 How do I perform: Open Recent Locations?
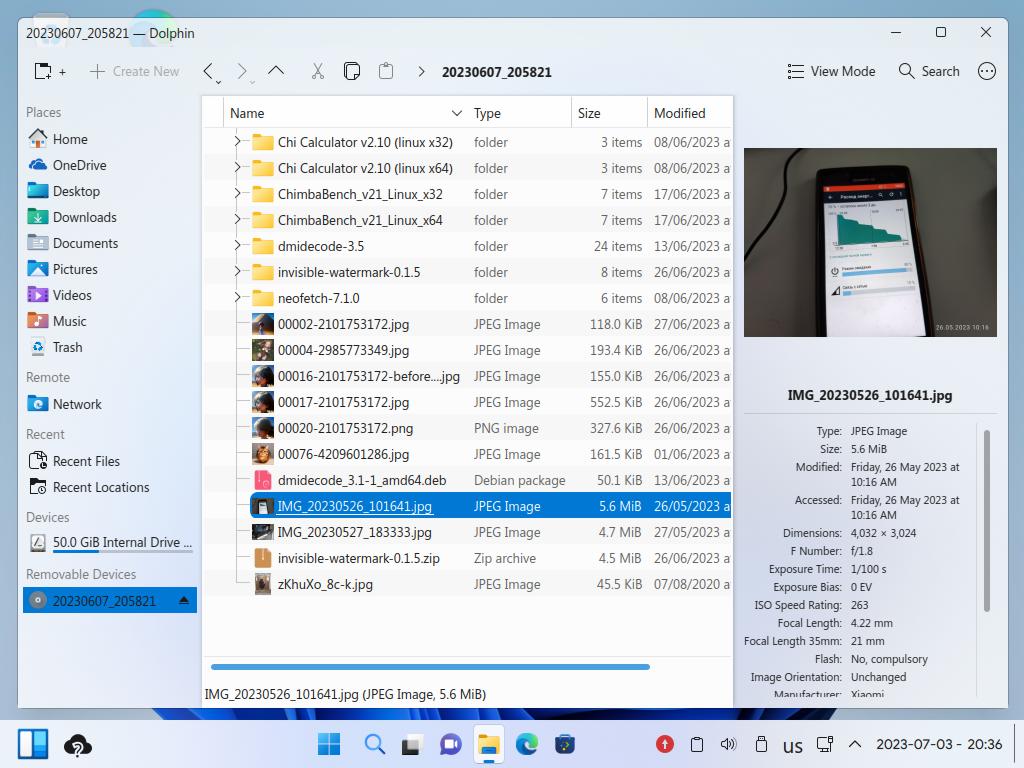[x=108, y=487]
